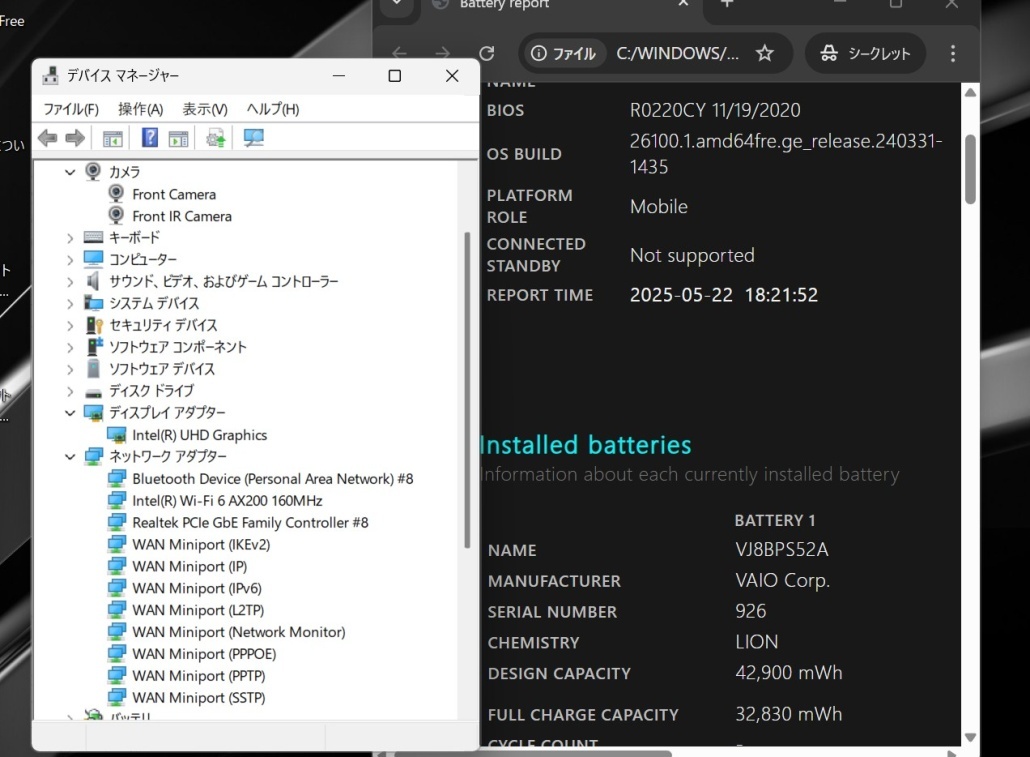Click the Realtek PCIe GbE controller icon
Viewport: 1030px width, 757px height.
pyautogui.click(x=116, y=522)
